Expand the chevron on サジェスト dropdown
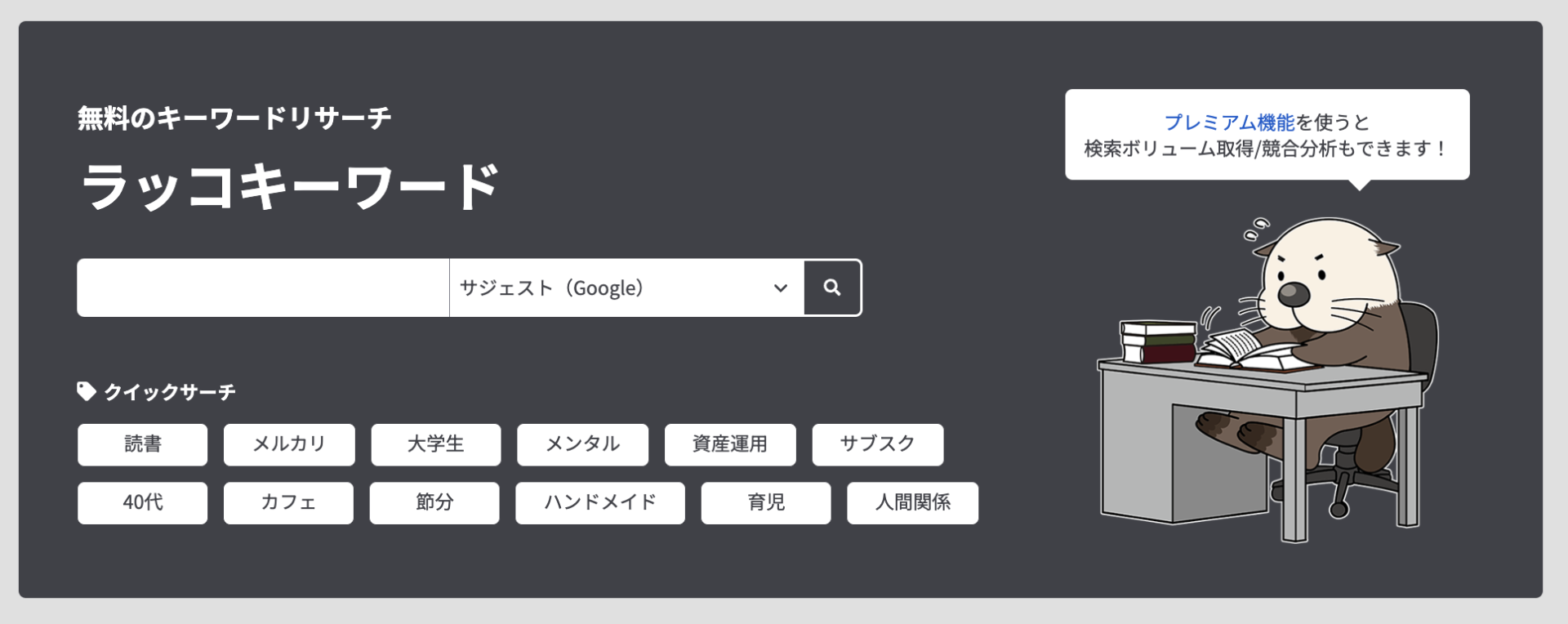Screen dimensions: 1568x624 (x=781, y=287)
